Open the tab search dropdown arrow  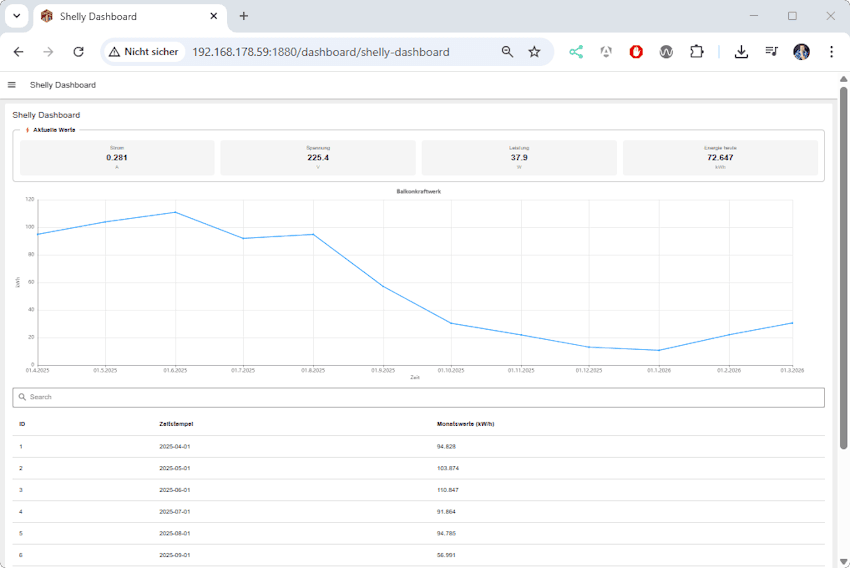(17, 16)
